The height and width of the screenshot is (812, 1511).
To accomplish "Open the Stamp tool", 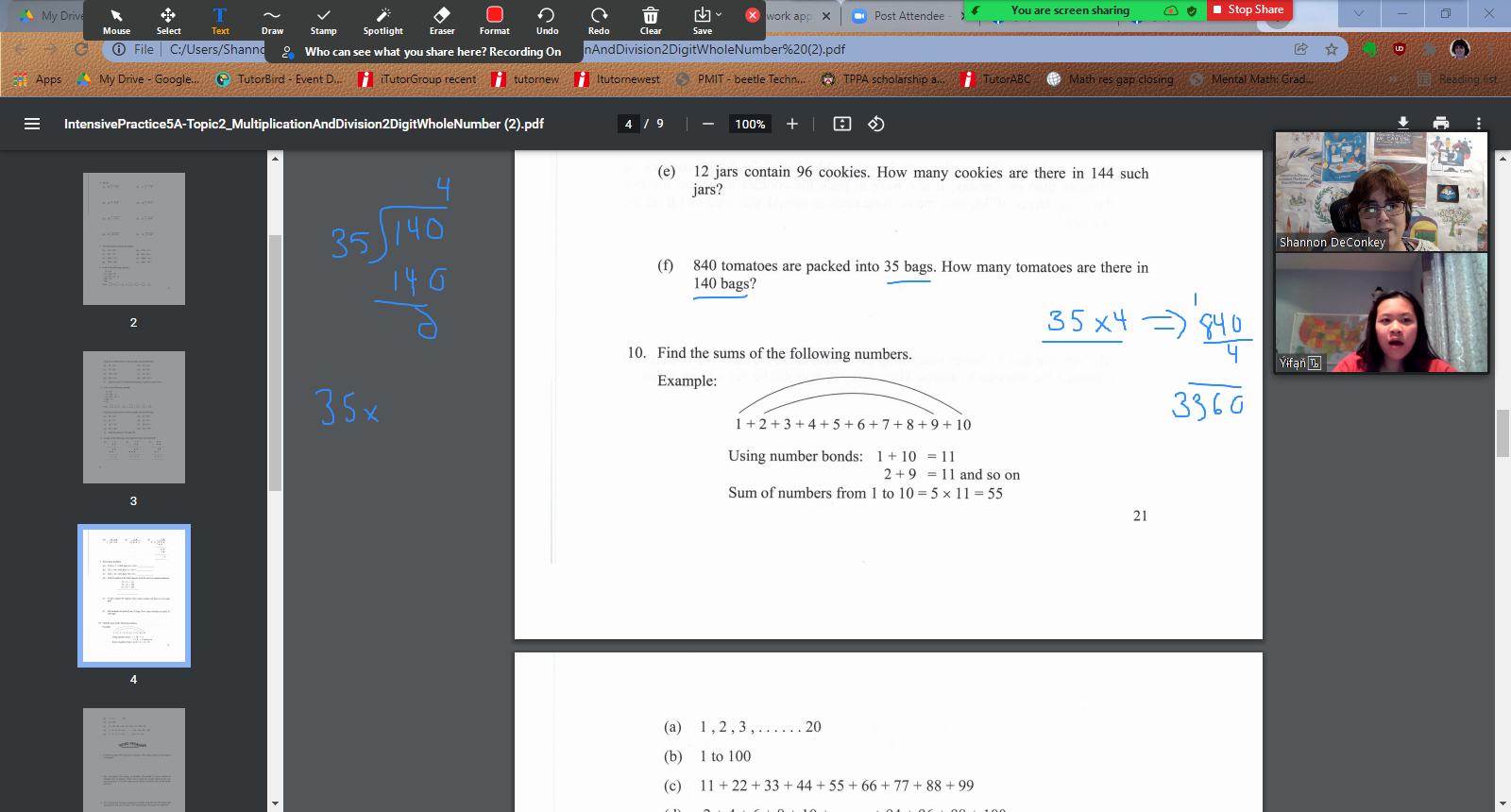I will (324, 21).
